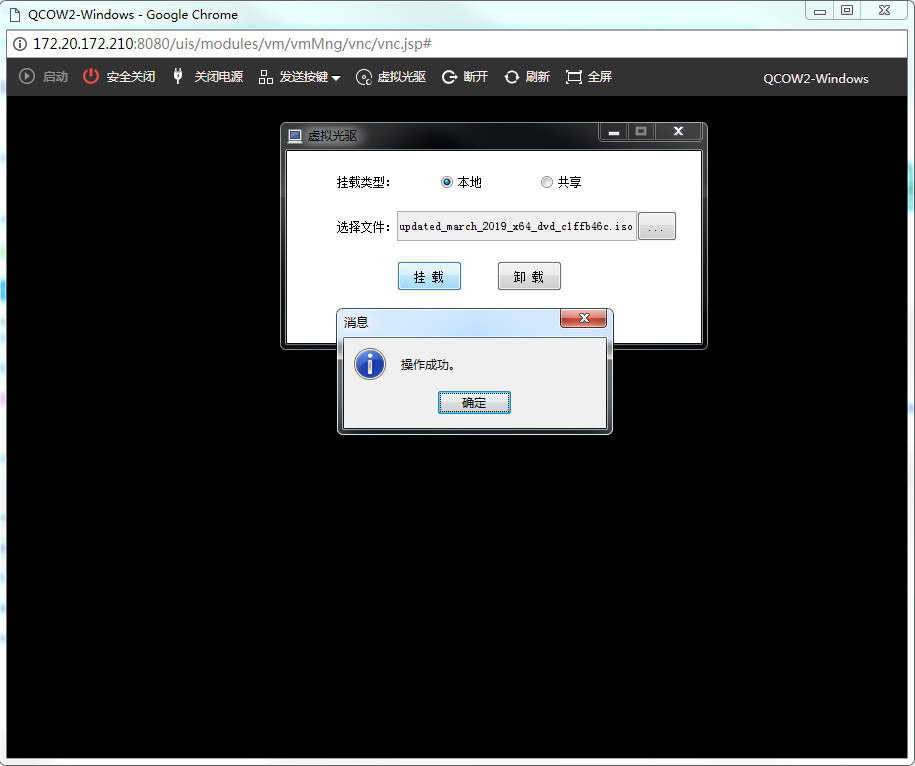This screenshot has height=766, width=915.
Task: Confirm the message with 确定 button
Action: [474, 403]
